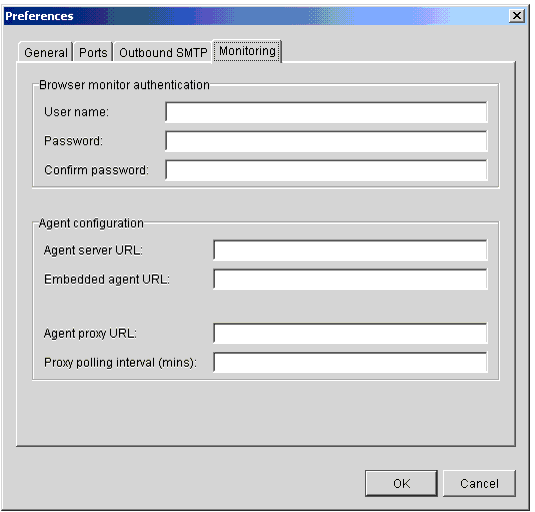Select the Confirm password text box

326,170
